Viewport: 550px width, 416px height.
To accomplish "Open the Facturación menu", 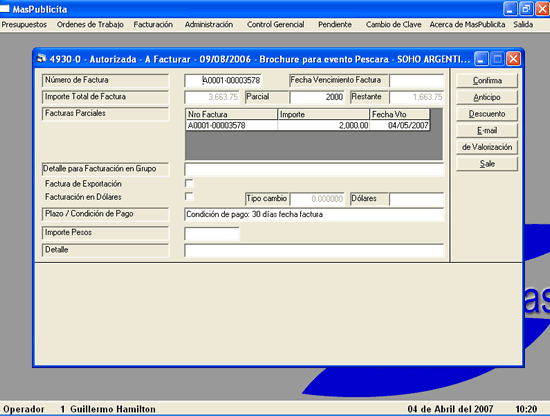I will [x=153, y=25].
